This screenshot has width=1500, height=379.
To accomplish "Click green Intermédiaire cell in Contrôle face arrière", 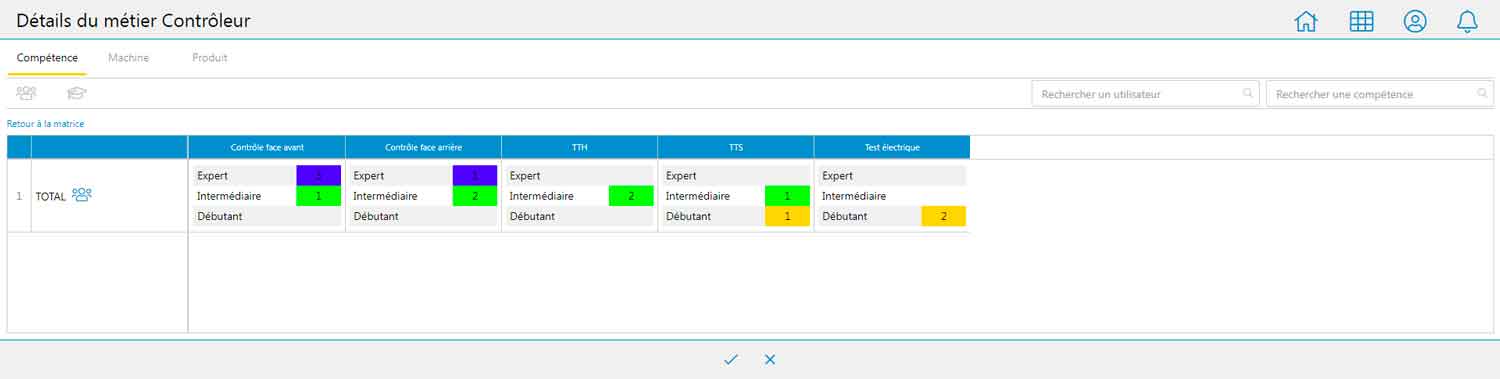I will [x=475, y=196].
